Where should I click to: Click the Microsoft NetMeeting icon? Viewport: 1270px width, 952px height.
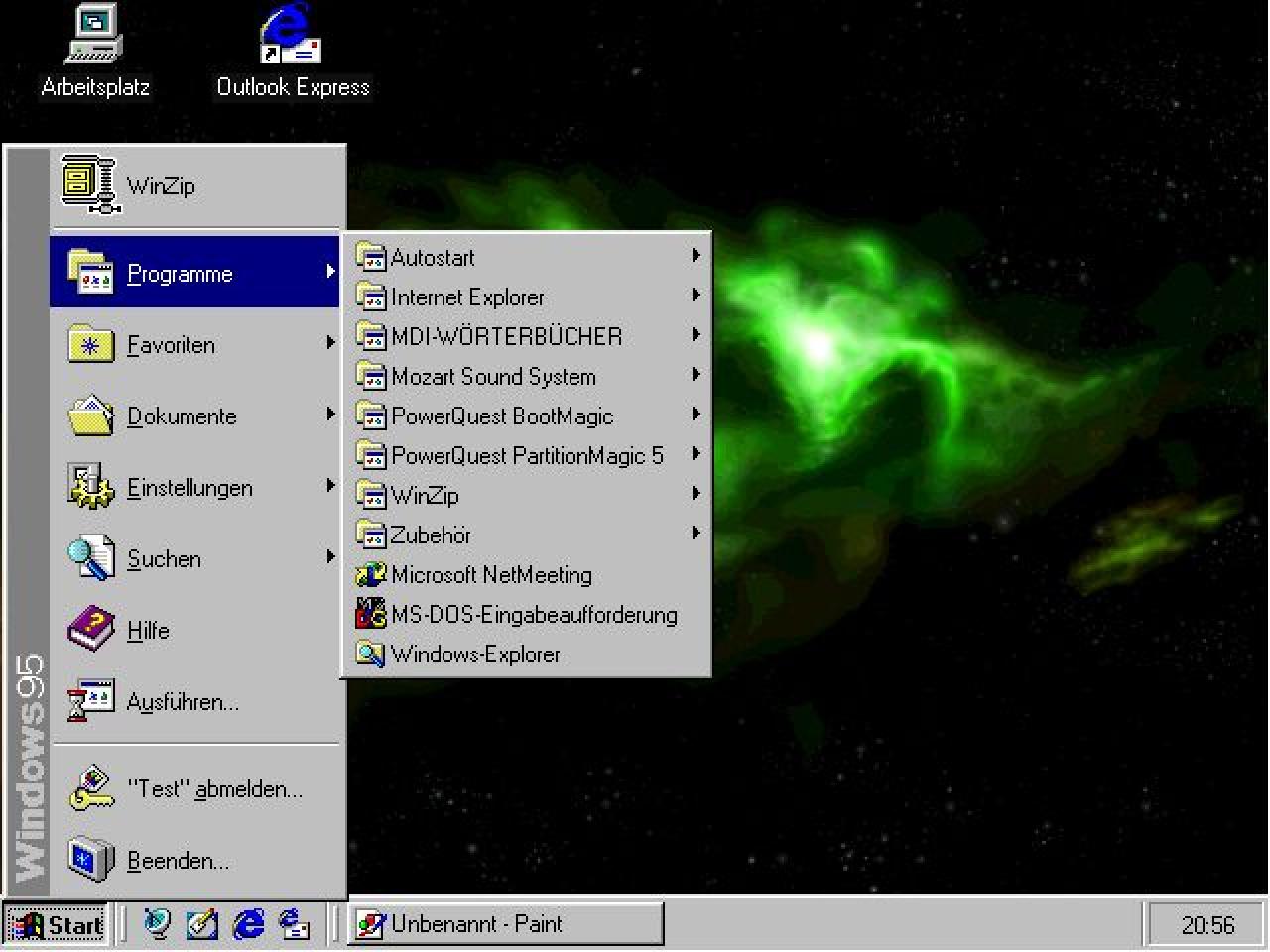point(370,574)
